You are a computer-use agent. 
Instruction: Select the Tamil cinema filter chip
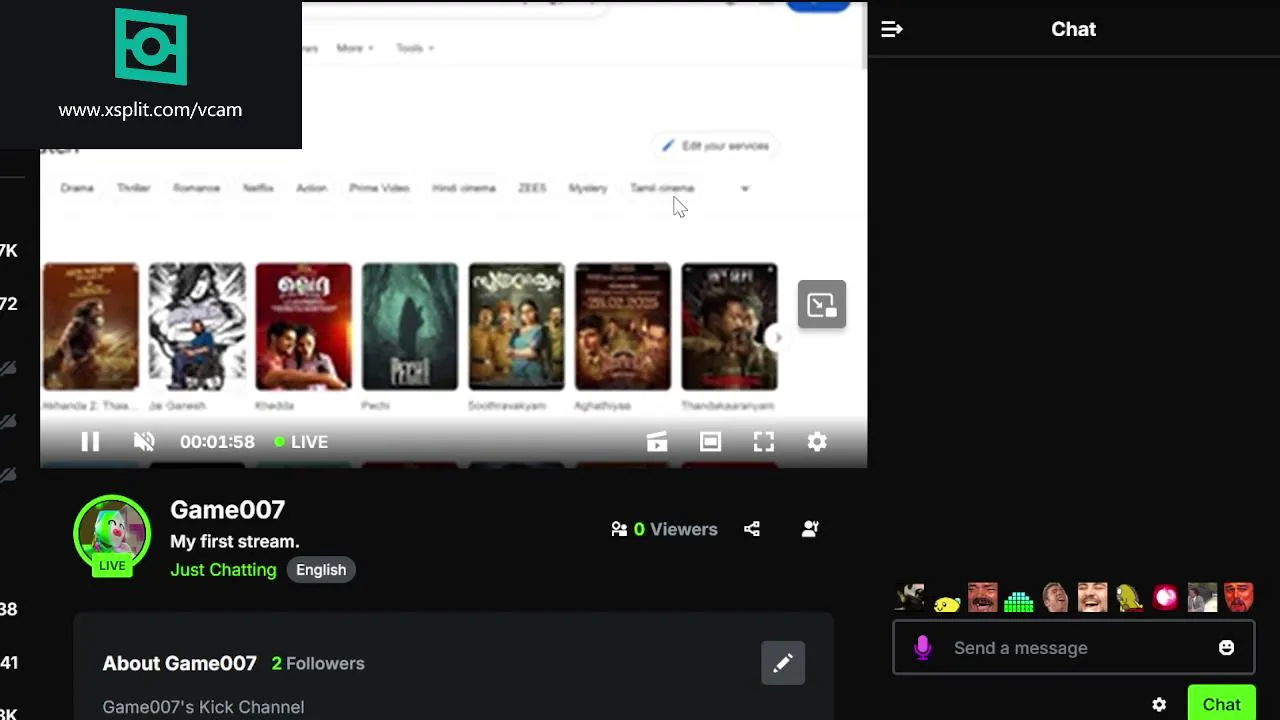(x=662, y=188)
